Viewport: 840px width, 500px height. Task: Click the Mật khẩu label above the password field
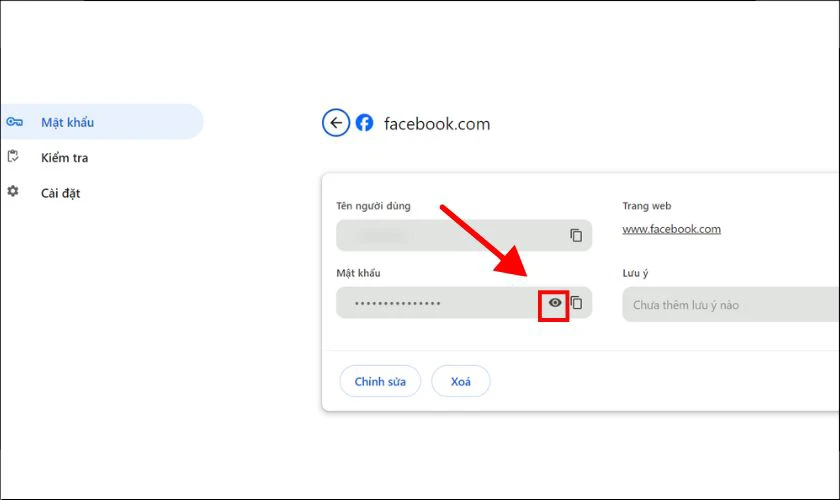coord(358,273)
